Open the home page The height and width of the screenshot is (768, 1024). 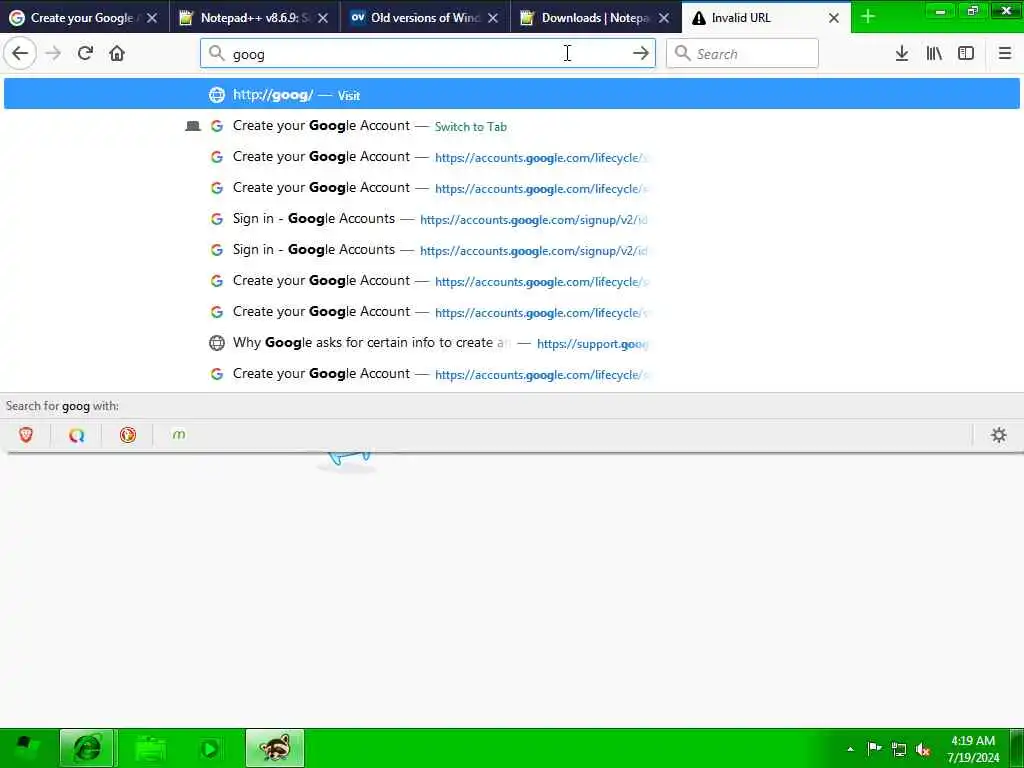[x=117, y=54]
